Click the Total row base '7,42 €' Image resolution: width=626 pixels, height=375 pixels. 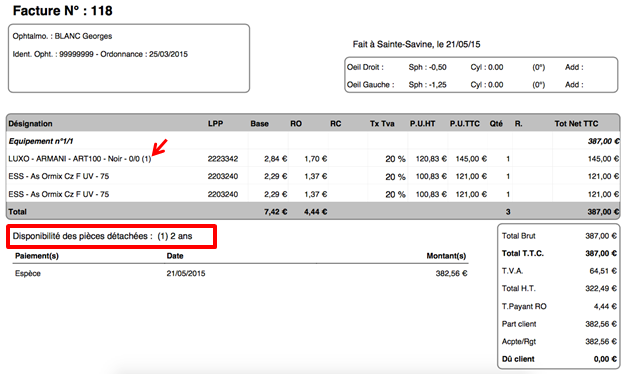(275, 212)
